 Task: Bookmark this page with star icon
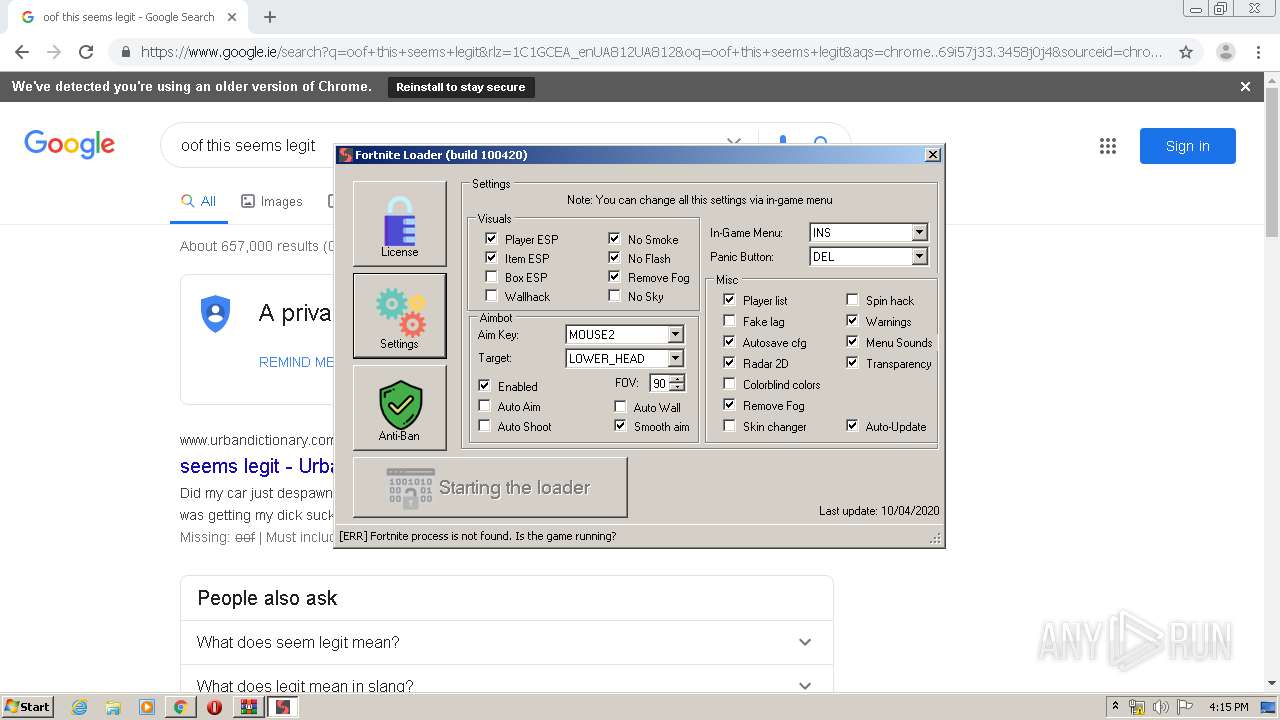[x=1186, y=52]
